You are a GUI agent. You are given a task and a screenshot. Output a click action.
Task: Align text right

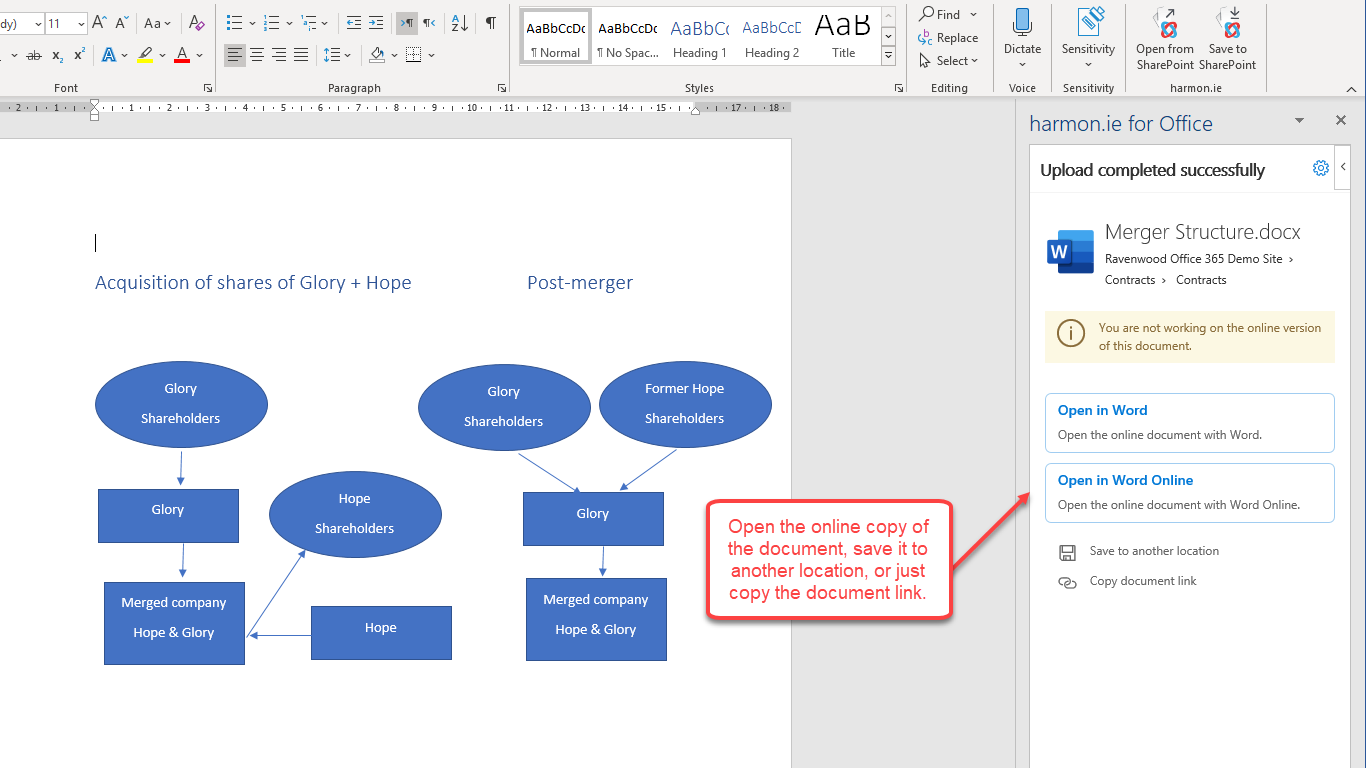click(x=279, y=55)
